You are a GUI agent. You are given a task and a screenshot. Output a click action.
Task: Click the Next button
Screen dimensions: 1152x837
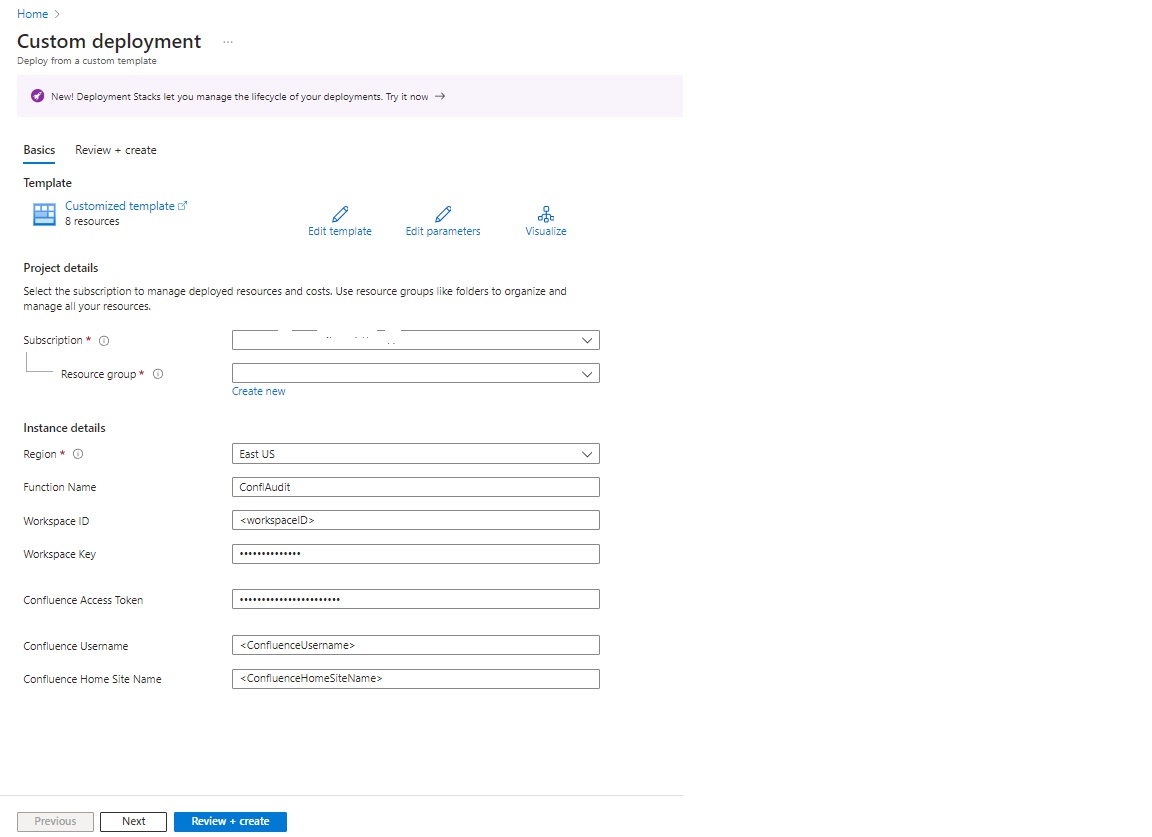click(x=134, y=822)
